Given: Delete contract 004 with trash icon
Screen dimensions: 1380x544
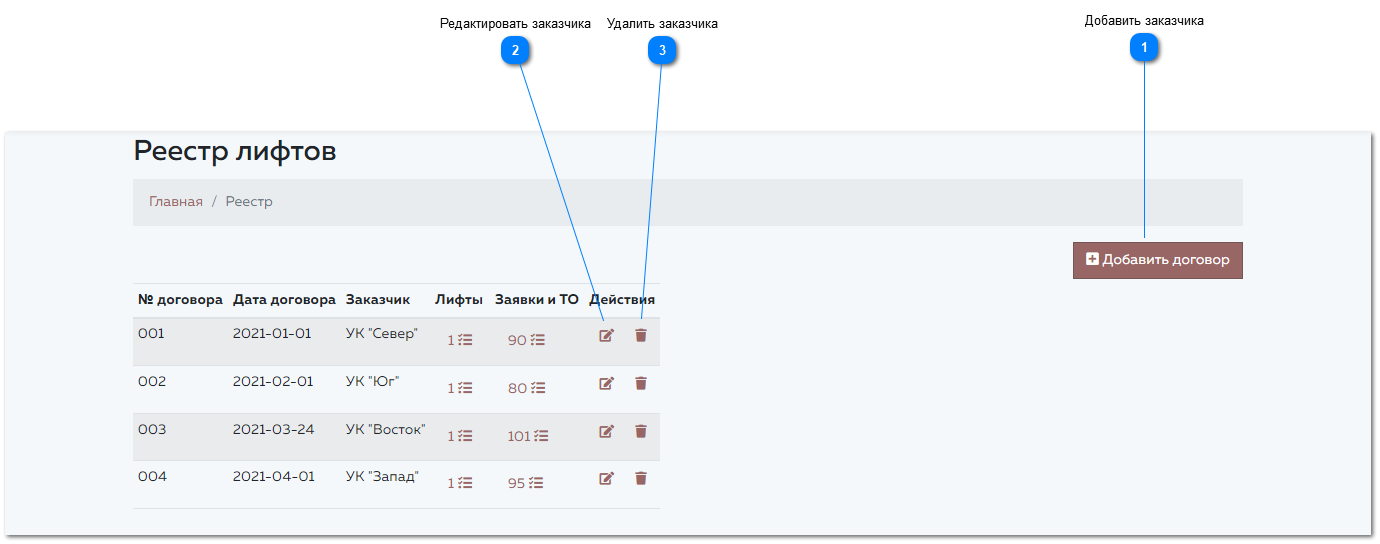Looking at the screenshot, I should click(641, 479).
